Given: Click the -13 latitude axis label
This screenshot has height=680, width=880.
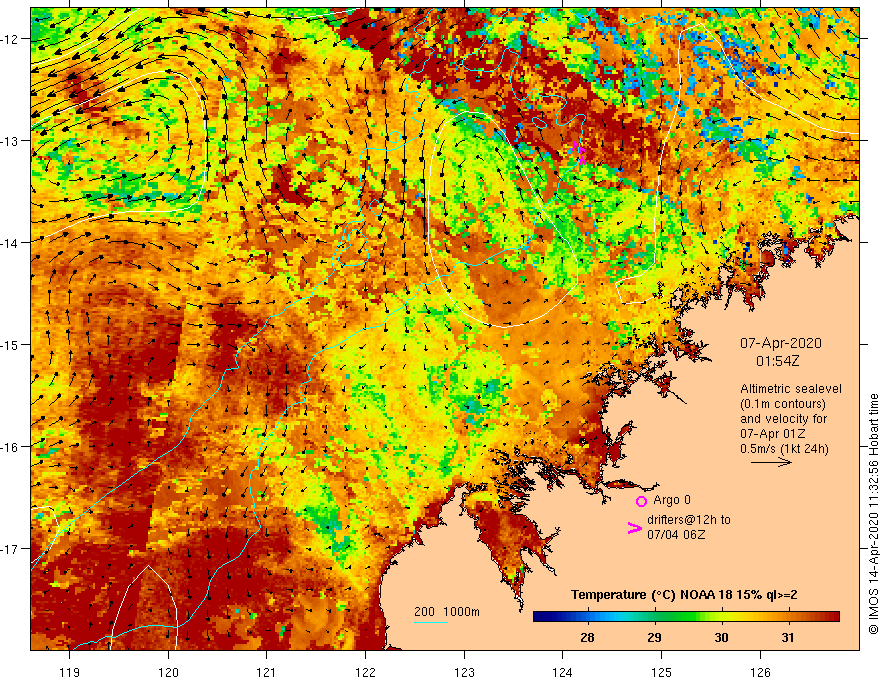Looking at the screenshot, I should [12, 141].
